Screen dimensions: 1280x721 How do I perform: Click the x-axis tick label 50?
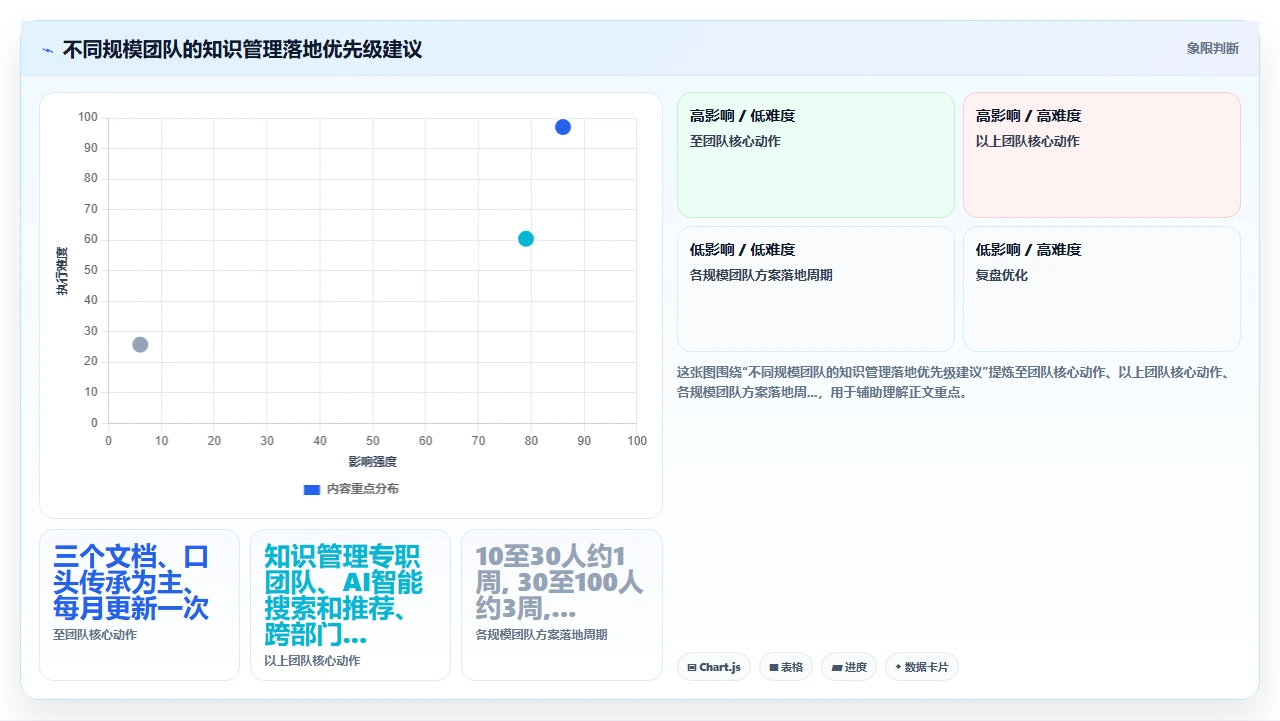[372, 441]
